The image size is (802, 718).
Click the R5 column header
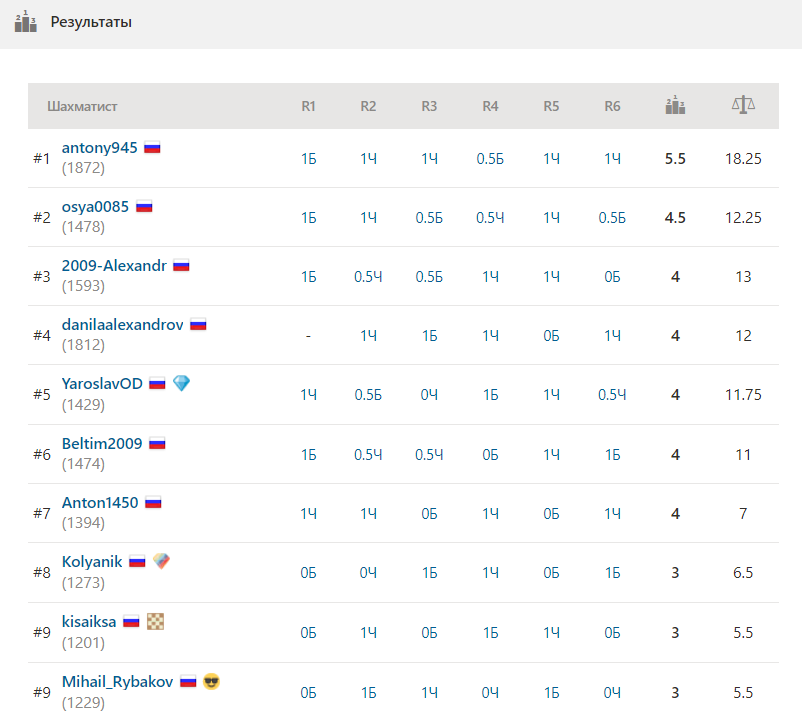coord(551,106)
